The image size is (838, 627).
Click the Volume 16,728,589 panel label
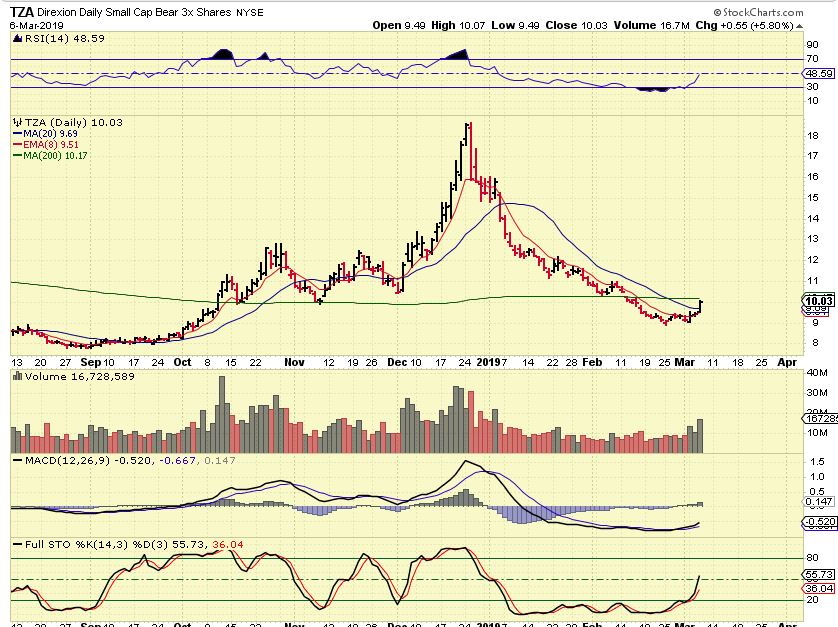click(80, 377)
